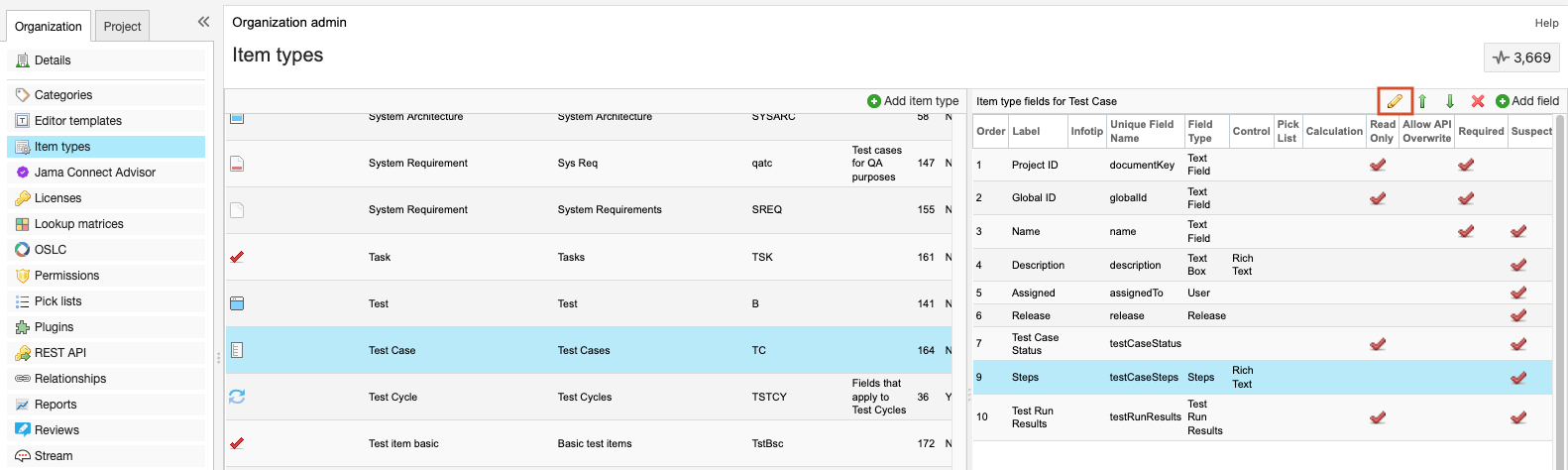
Task: Click the Sys Req document icon
Action: click(237, 164)
